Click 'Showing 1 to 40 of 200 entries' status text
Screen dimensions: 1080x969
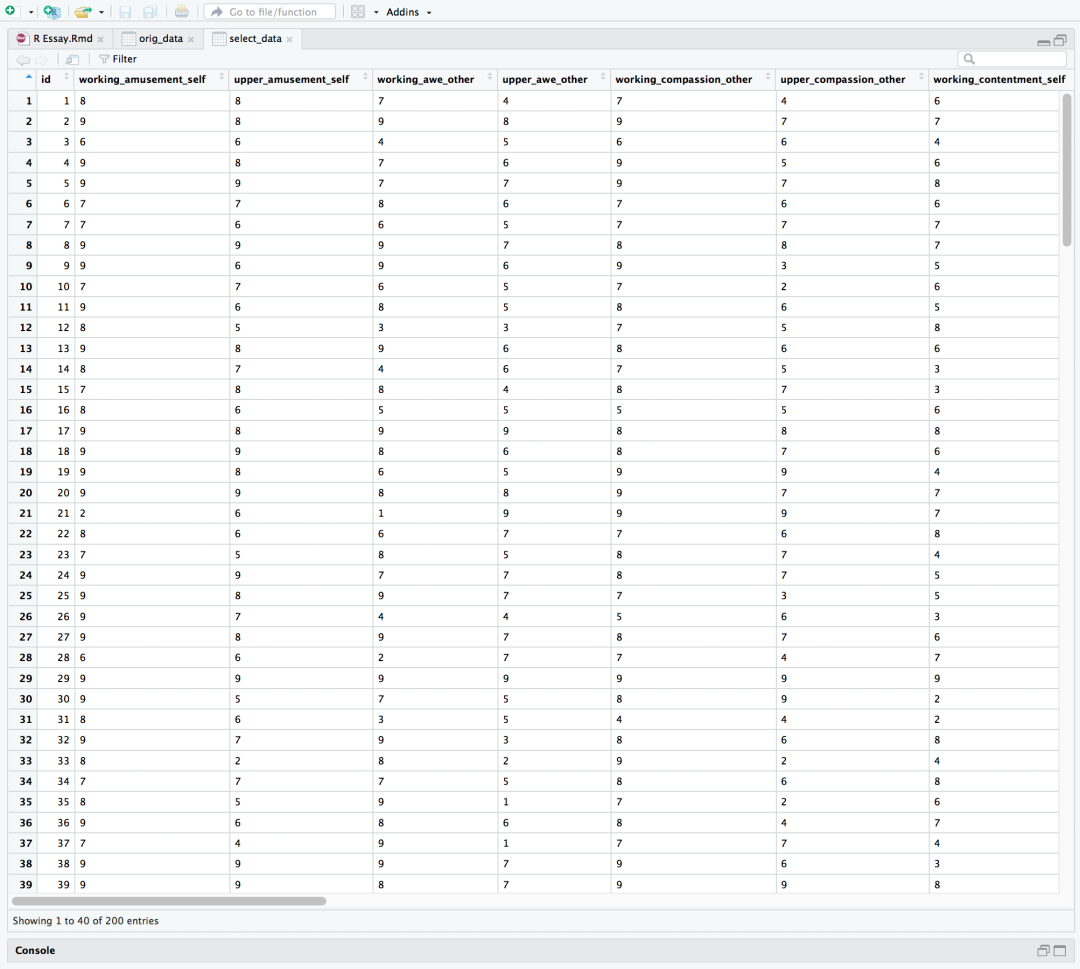pos(85,921)
